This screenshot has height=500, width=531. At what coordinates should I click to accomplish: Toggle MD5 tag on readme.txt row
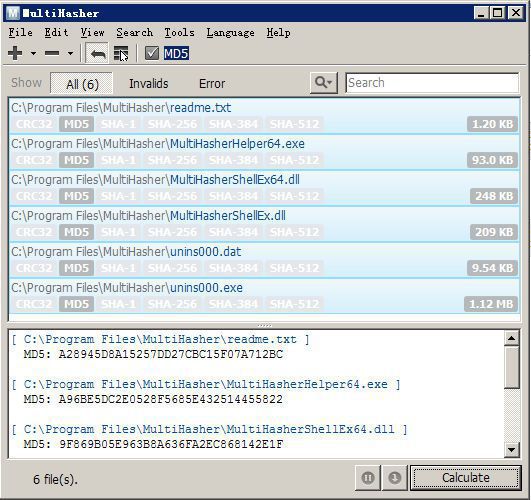click(77, 124)
